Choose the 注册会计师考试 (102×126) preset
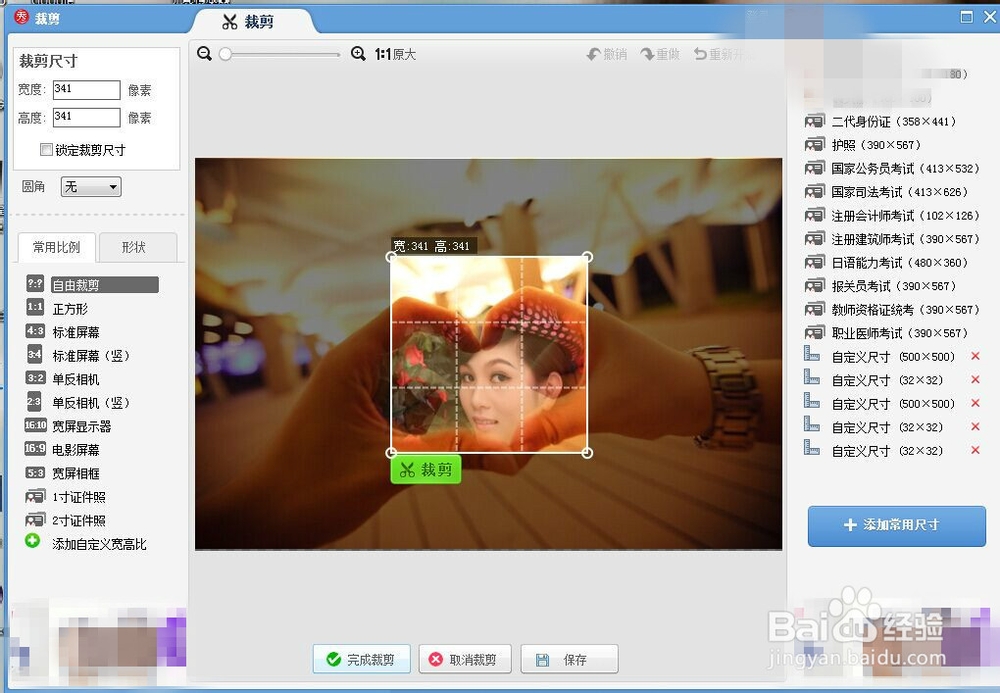1000x693 pixels. 892,215
